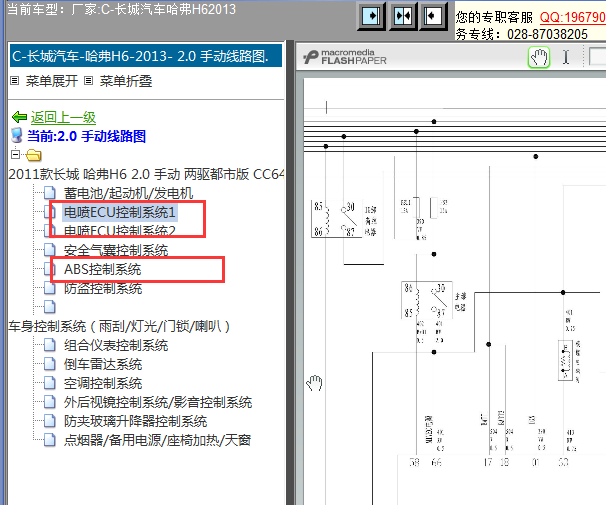Select the FlashPaper text selection cursor tool
The image size is (606, 505).
pos(566,57)
